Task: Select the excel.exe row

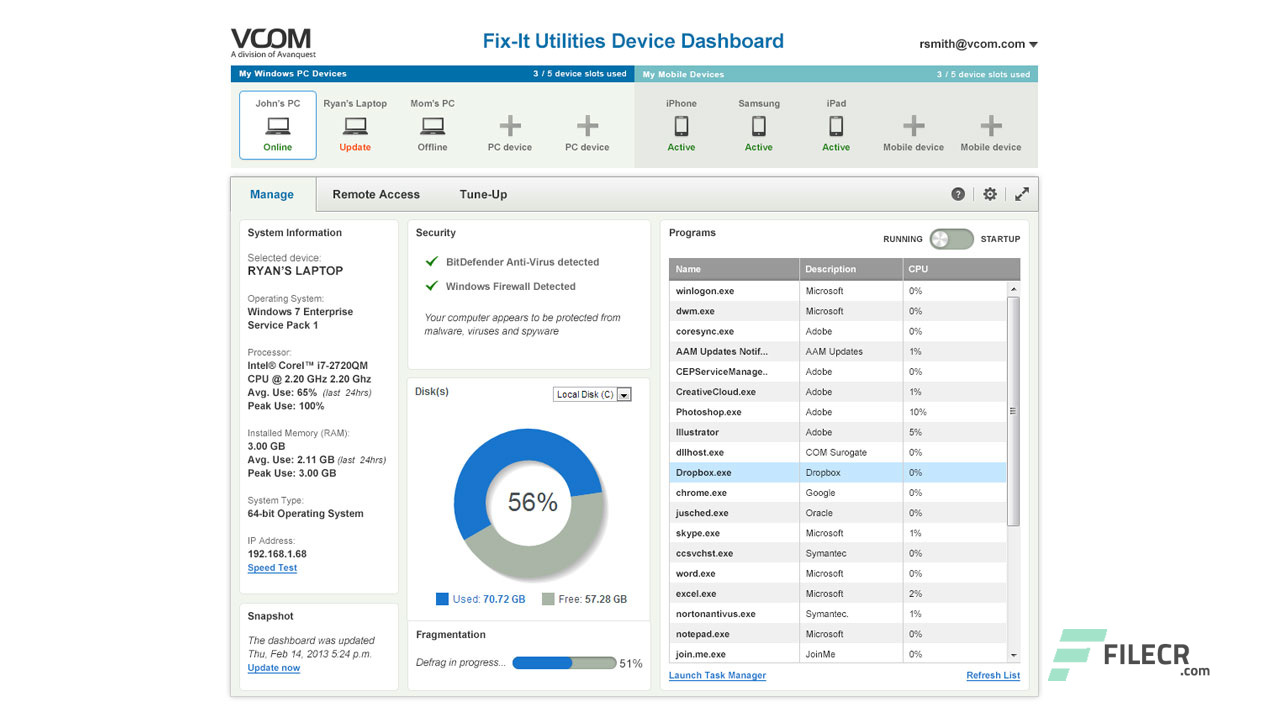Action: click(838, 594)
